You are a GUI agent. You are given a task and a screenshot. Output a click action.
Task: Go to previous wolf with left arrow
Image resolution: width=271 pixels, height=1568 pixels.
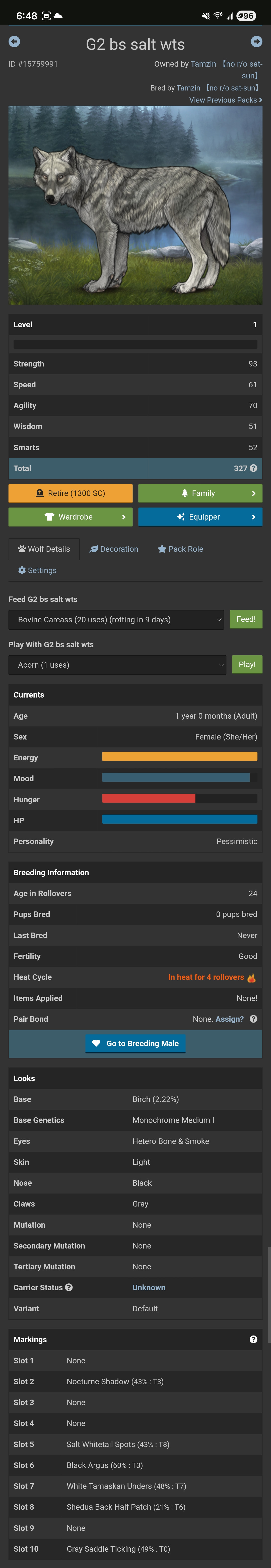[x=15, y=41]
